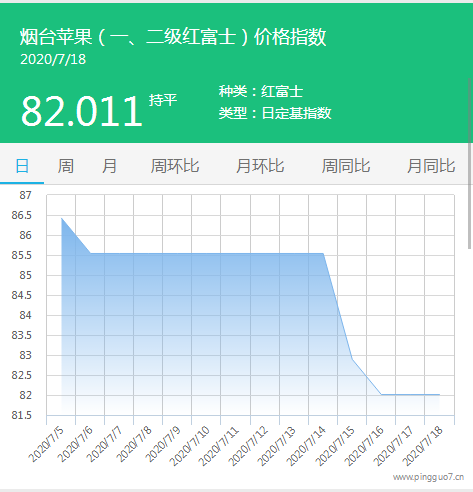Click the chart data point at 2020/7/15
Screen dimensions: 473x492
(x=352, y=359)
